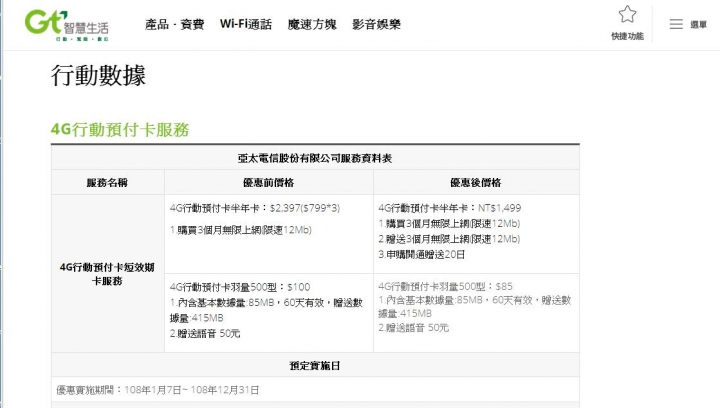Click 2.贈送語音 50元 in original price cell
720x408 pixels.
tap(205, 334)
